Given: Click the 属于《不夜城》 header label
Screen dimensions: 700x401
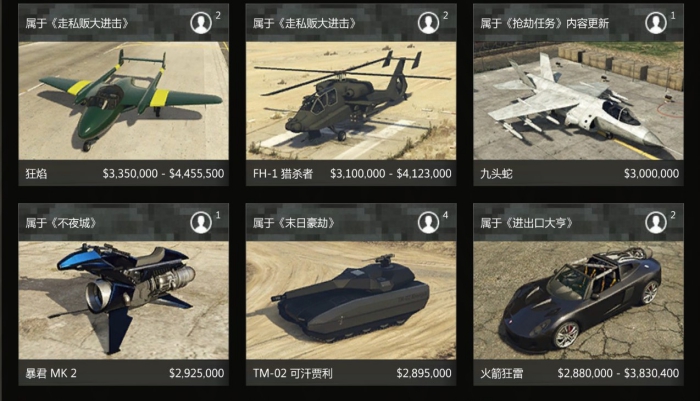Looking at the screenshot, I should coord(61,223).
